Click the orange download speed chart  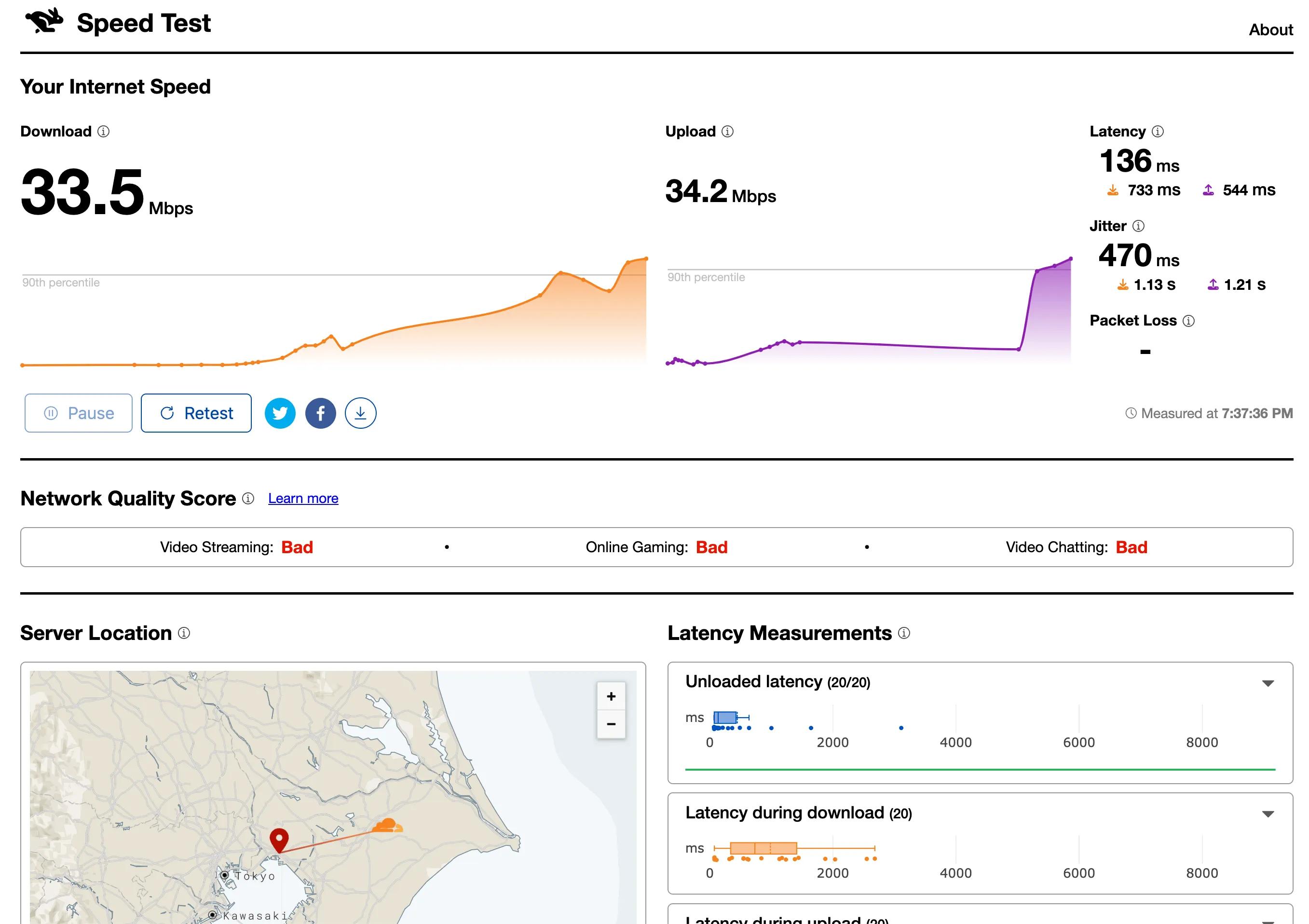pyautogui.click(x=334, y=312)
